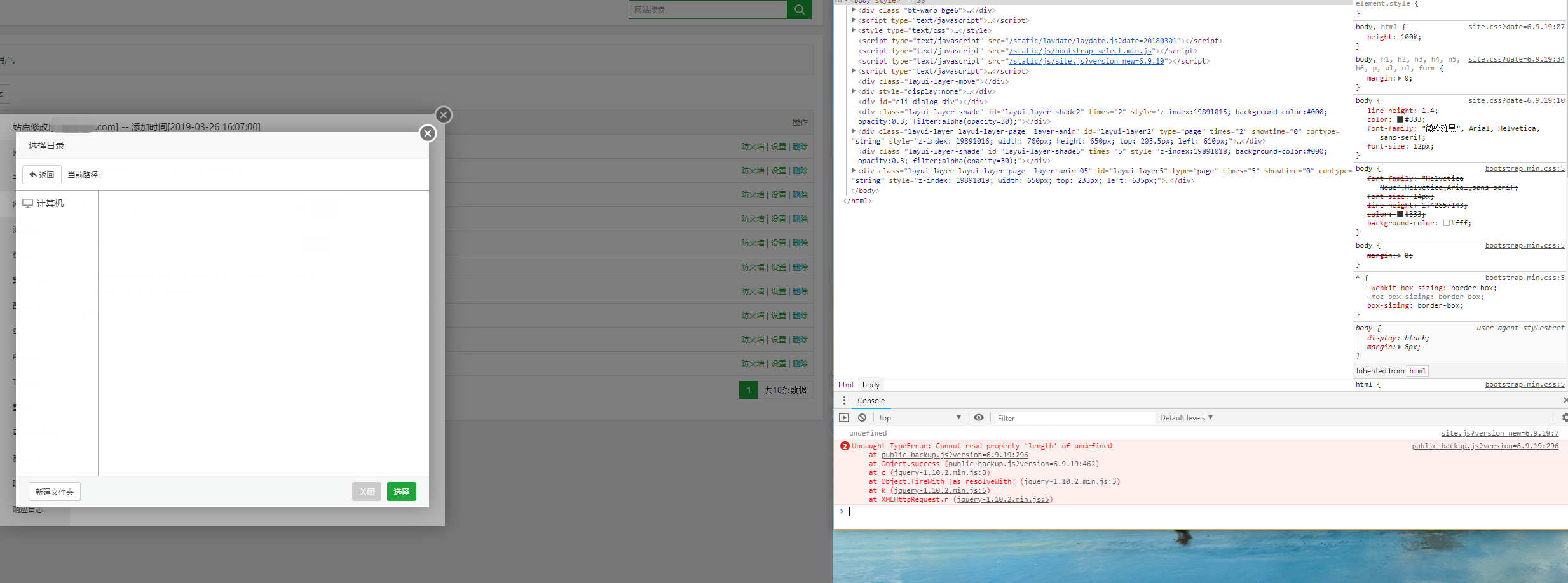Open the site.css?date=6.9.19:87 source link

1516,27
